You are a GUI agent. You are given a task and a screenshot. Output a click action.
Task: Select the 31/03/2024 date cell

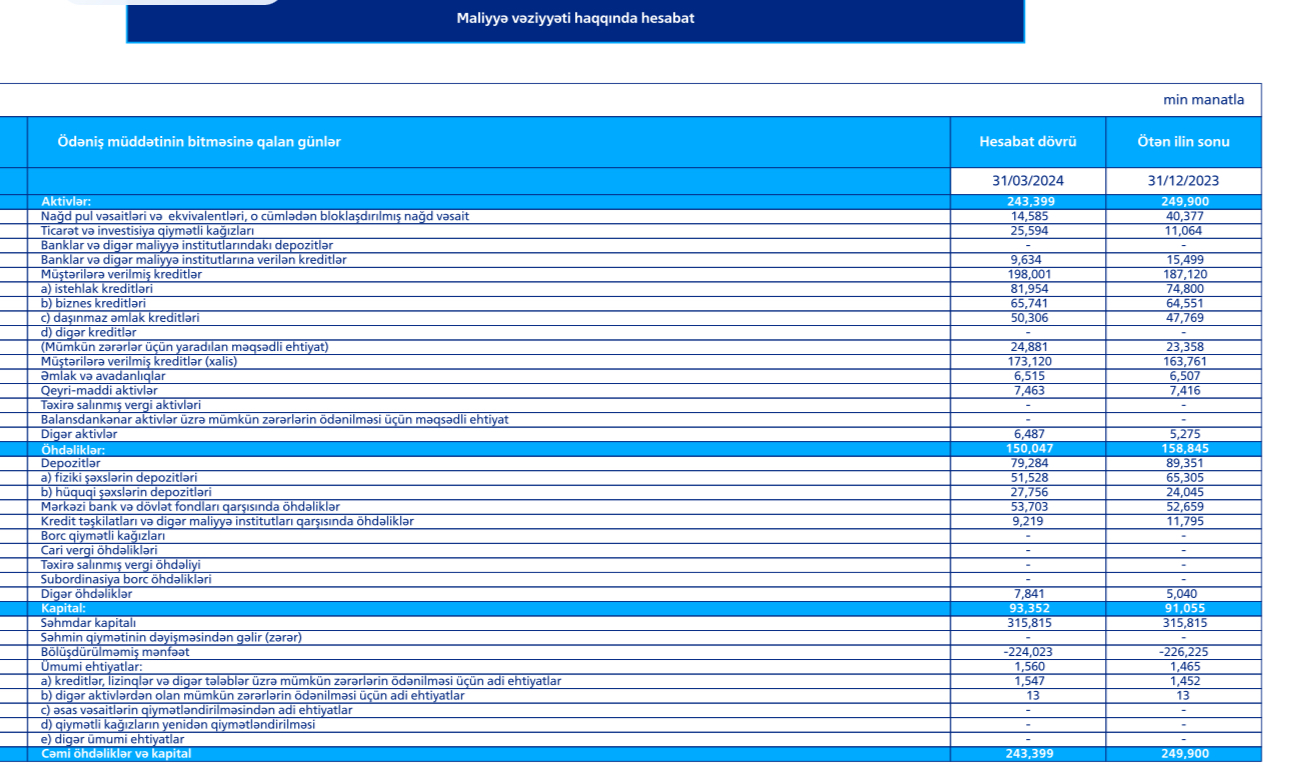tap(1027, 181)
